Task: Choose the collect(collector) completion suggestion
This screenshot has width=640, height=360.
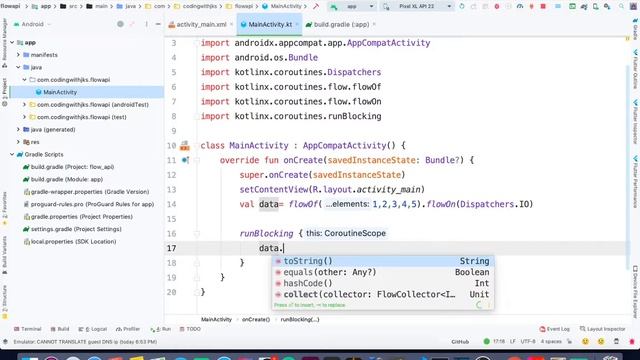Action: click(382, 294)
